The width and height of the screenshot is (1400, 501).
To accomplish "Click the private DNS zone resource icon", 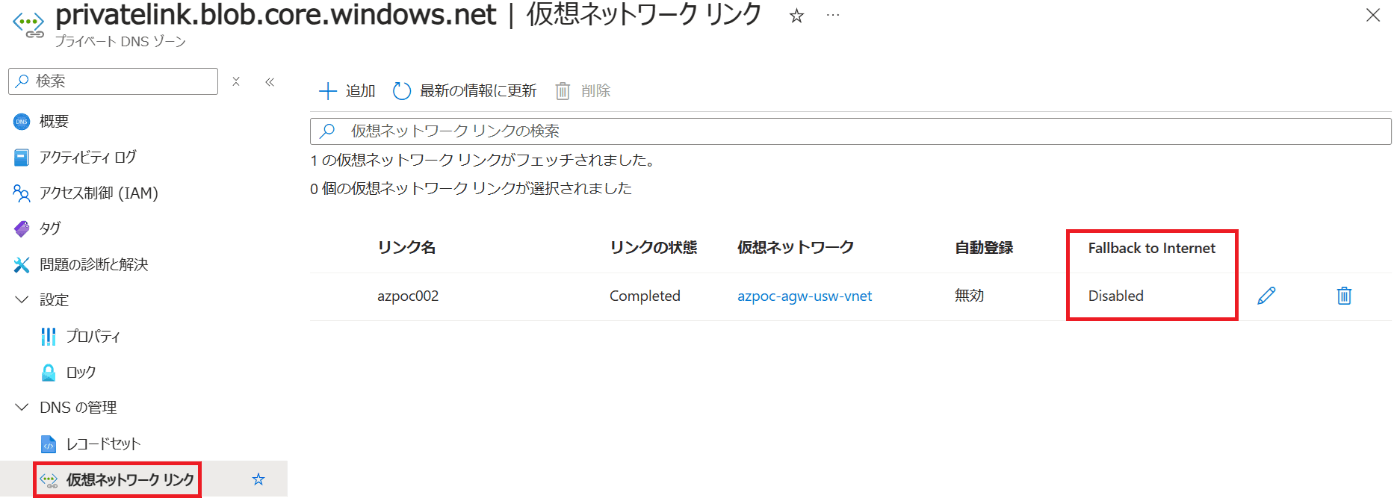I will click(x=28, y=24).
